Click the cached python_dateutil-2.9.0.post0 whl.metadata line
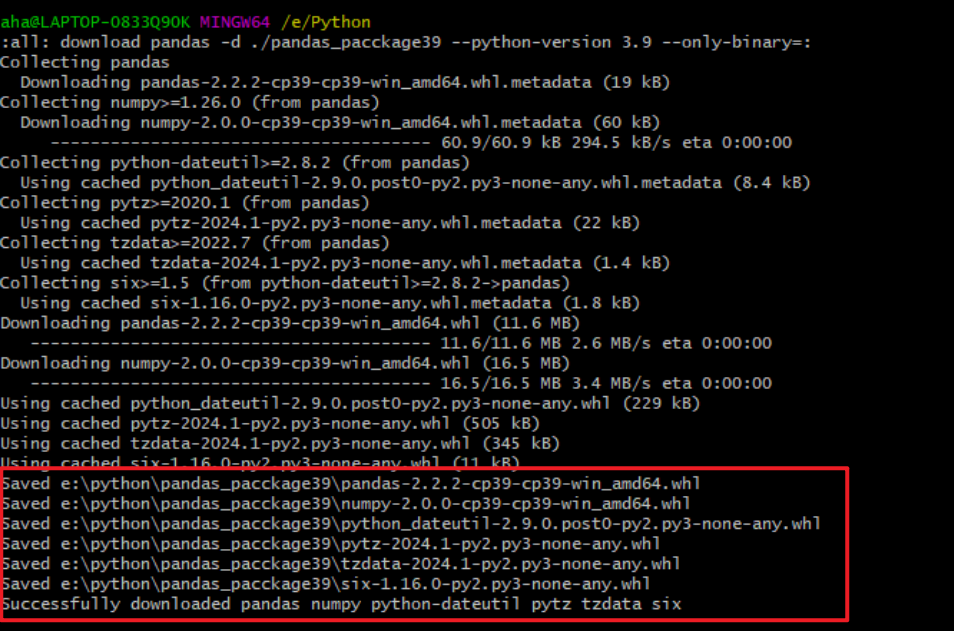The width and height of the screenshot is (954, 631). (416, 183)
